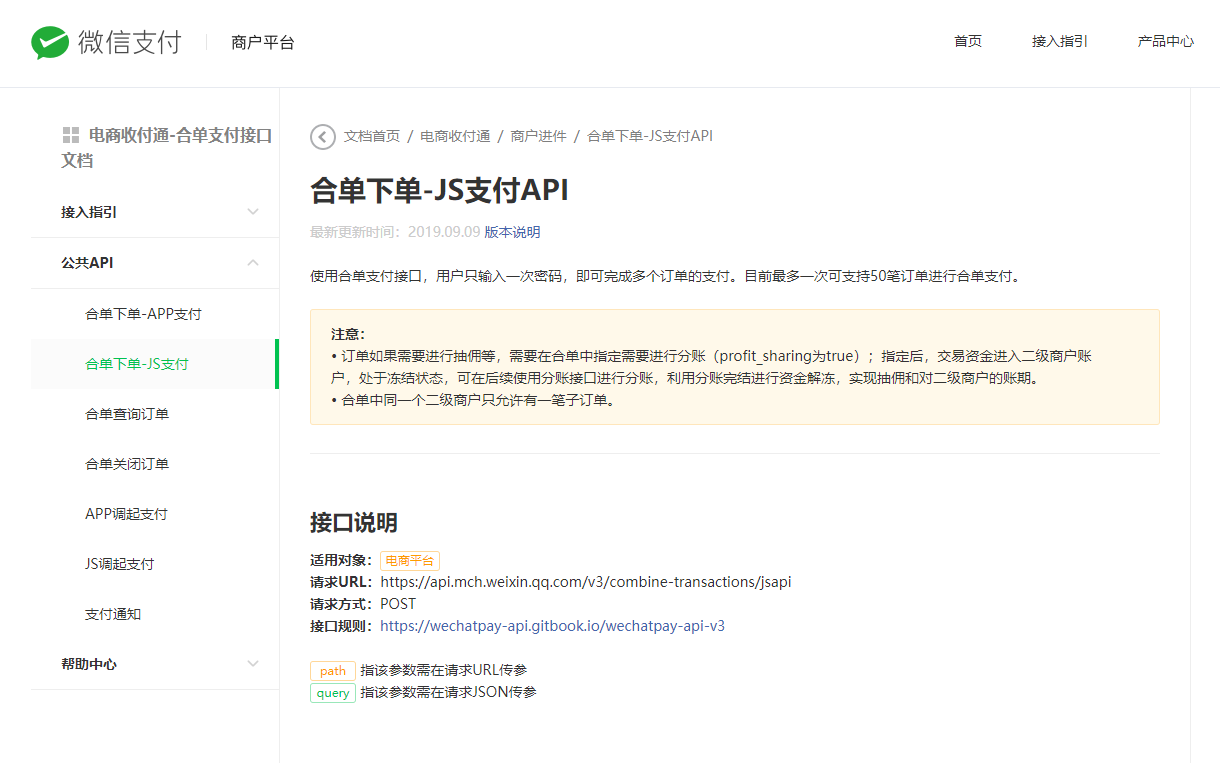This screenshot has height=763, width=1220.
Task: Click the WeChat Pay green logo icon
Action: pyautogui.click(x=50, y=42)
